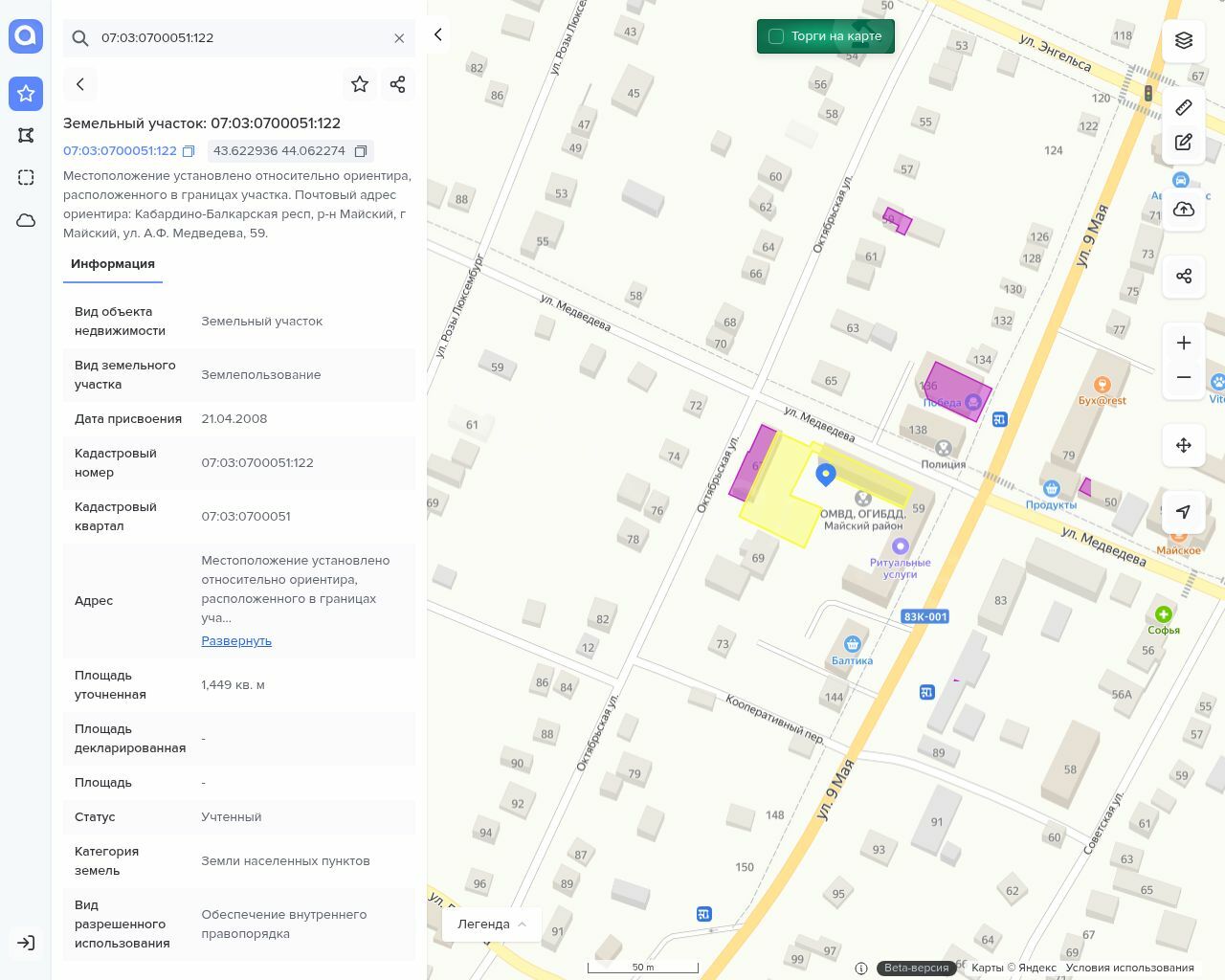Enable the Торги на карте checkbox
The height and width of the screenshot is (980, 1225).
pyautogui.click(x=776, y=36)
